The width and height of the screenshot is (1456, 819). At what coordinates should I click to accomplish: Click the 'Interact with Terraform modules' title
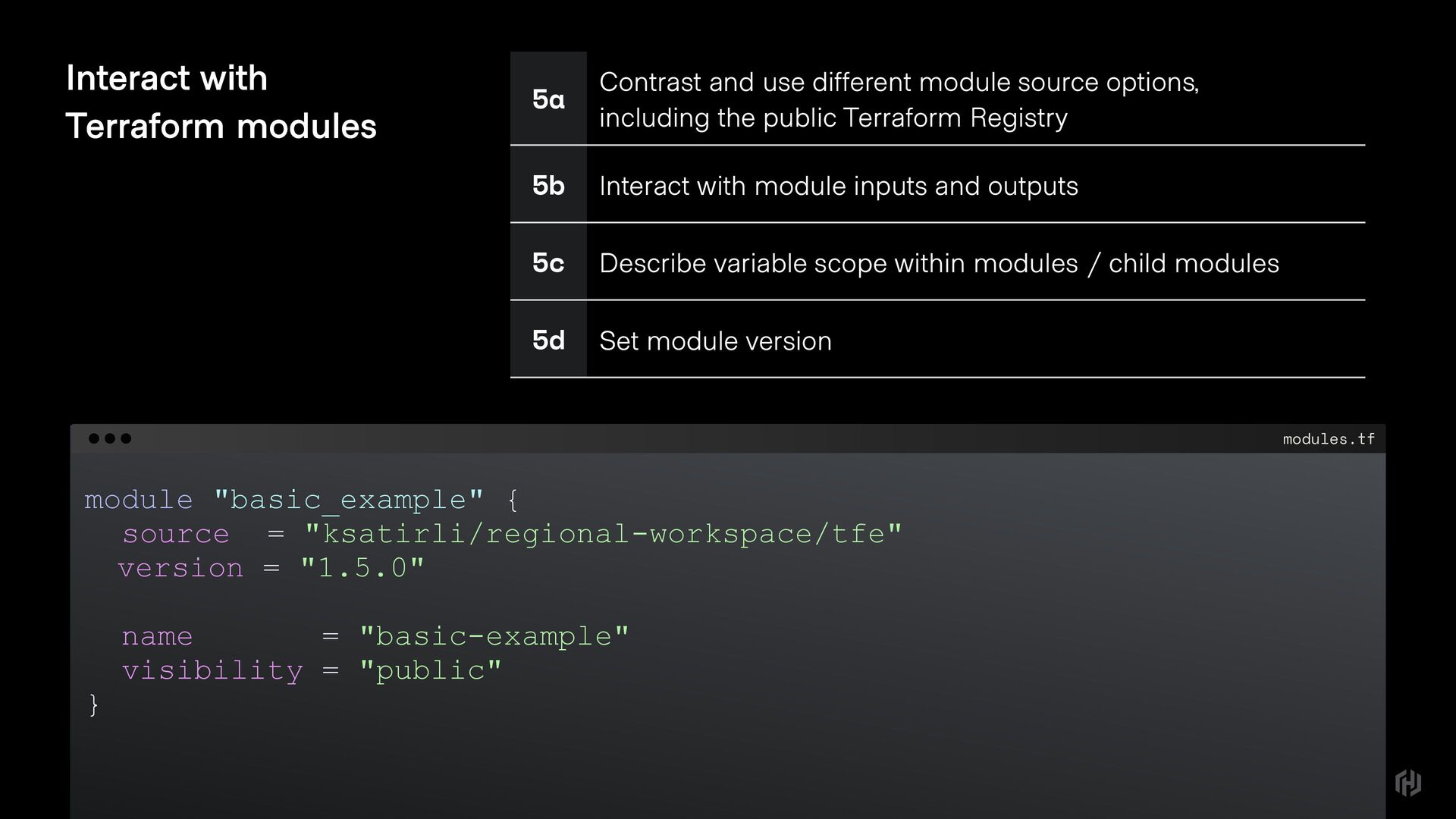click(x=221, y=102)
